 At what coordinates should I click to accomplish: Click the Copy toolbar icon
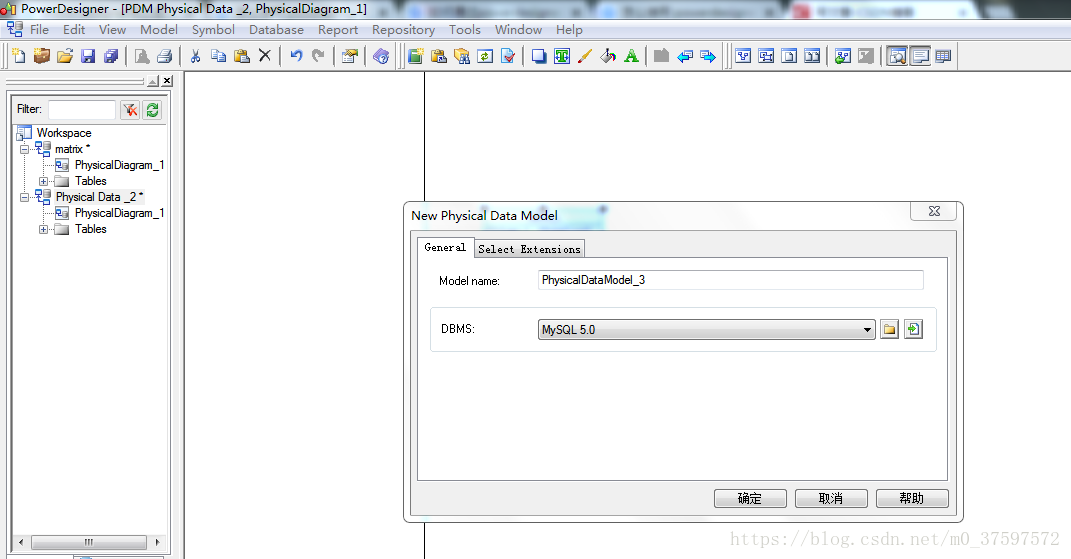click(x=219, y=56)
